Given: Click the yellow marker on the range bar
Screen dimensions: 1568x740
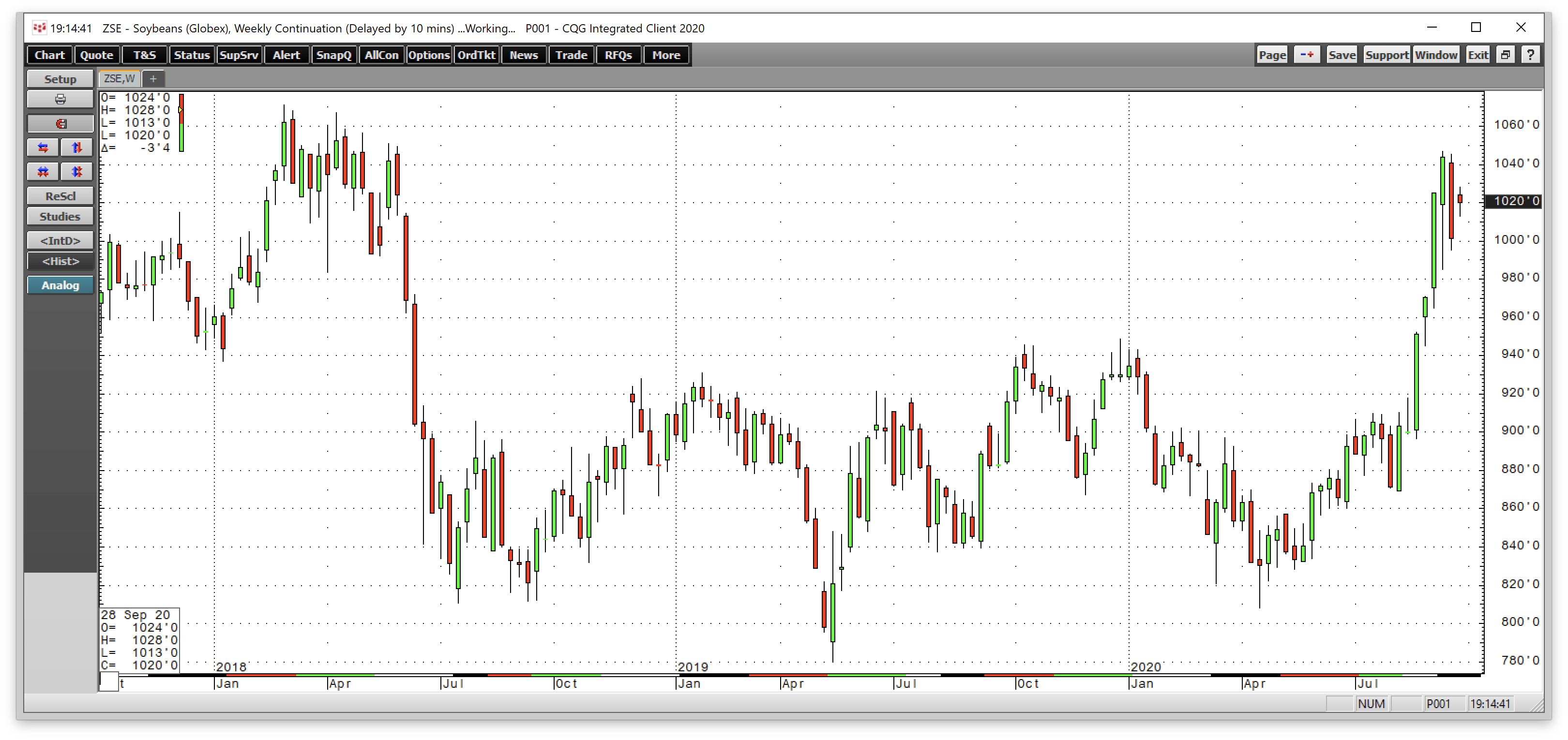Looking at the screenshot, I should 180,110.
